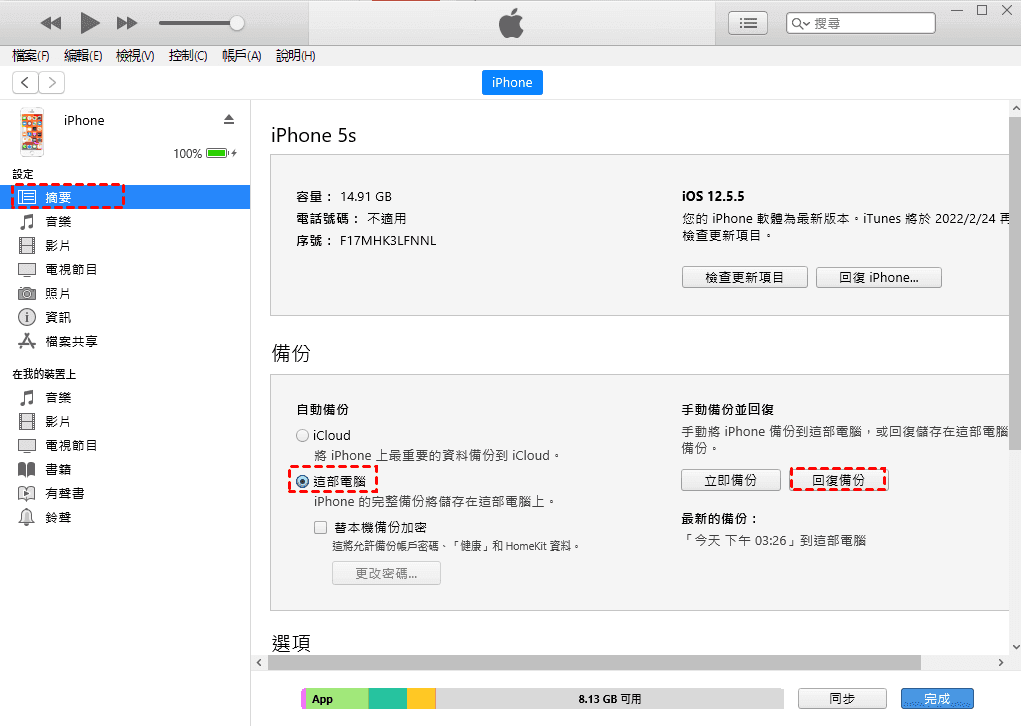Select the iCloud automatic backup radio button
This screenshot has width=1021, height=726.
click(303, 436)
